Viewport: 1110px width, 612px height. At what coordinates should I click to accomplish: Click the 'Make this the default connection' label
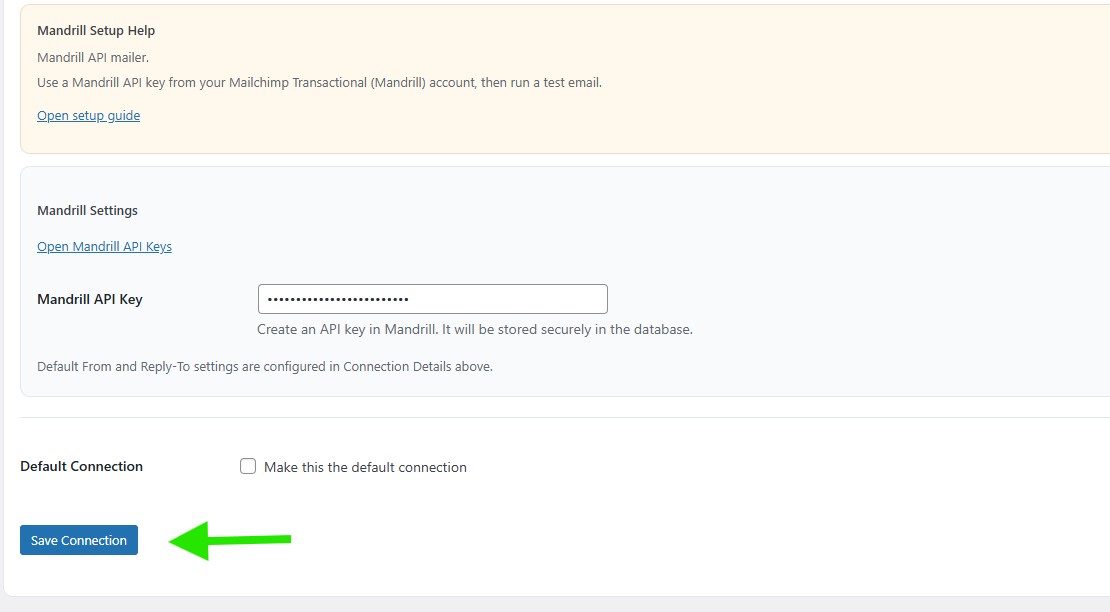coord(365,467)
